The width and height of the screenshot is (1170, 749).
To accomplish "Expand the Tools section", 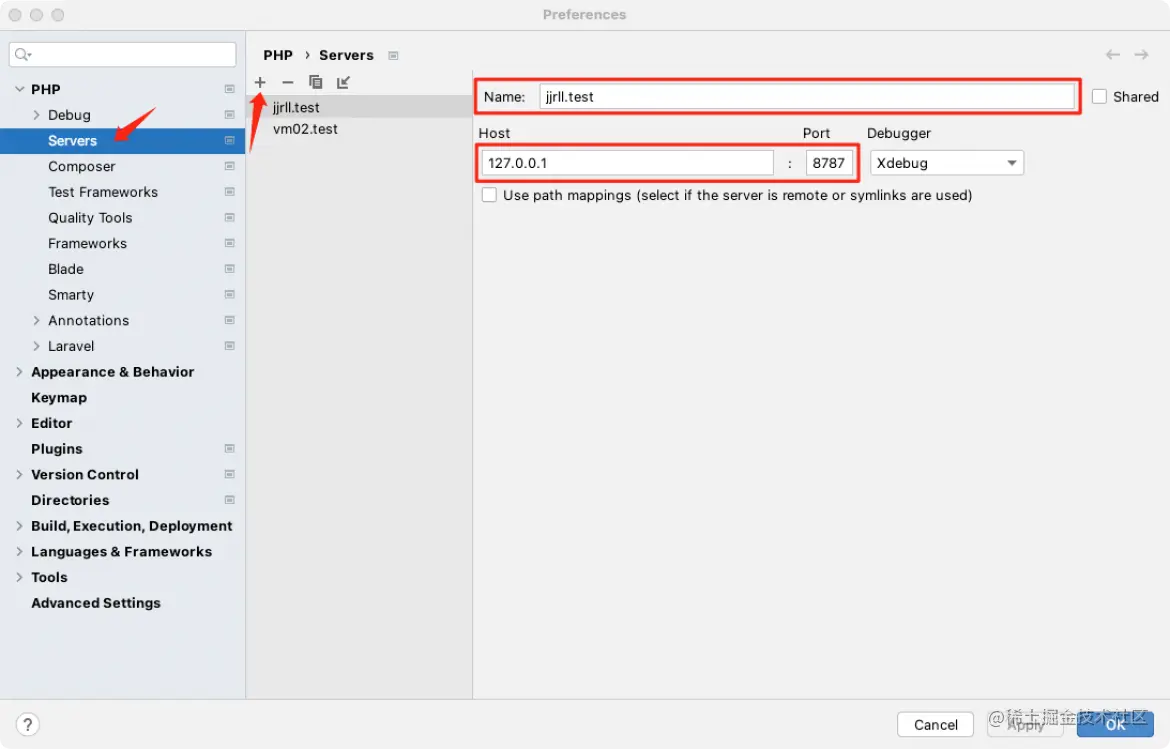I will (19, 577).
